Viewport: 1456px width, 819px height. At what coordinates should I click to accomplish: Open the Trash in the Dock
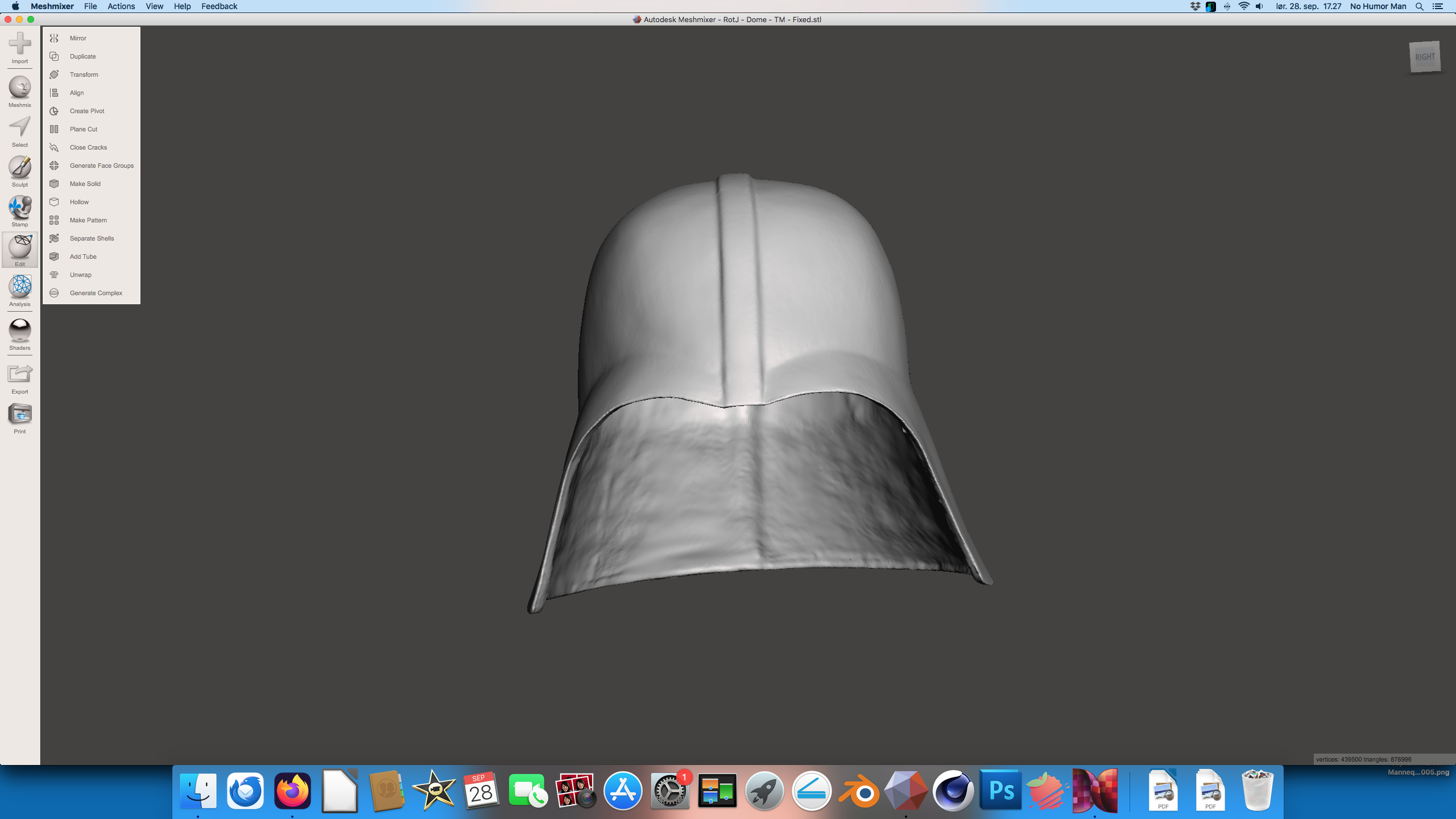tap(1258, 791)
